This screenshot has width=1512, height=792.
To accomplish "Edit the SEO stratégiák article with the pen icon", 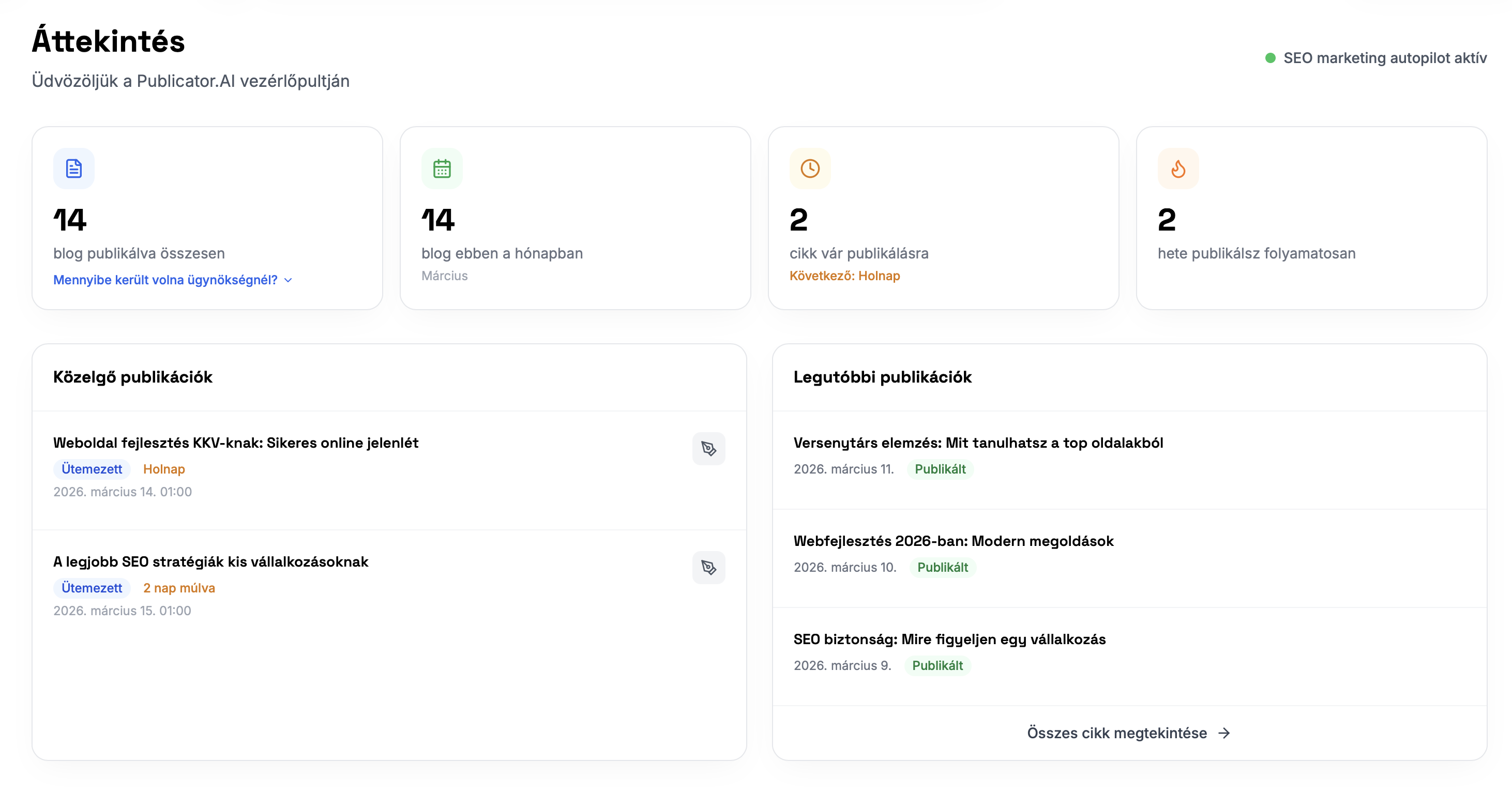I will (x=708, y=567).
